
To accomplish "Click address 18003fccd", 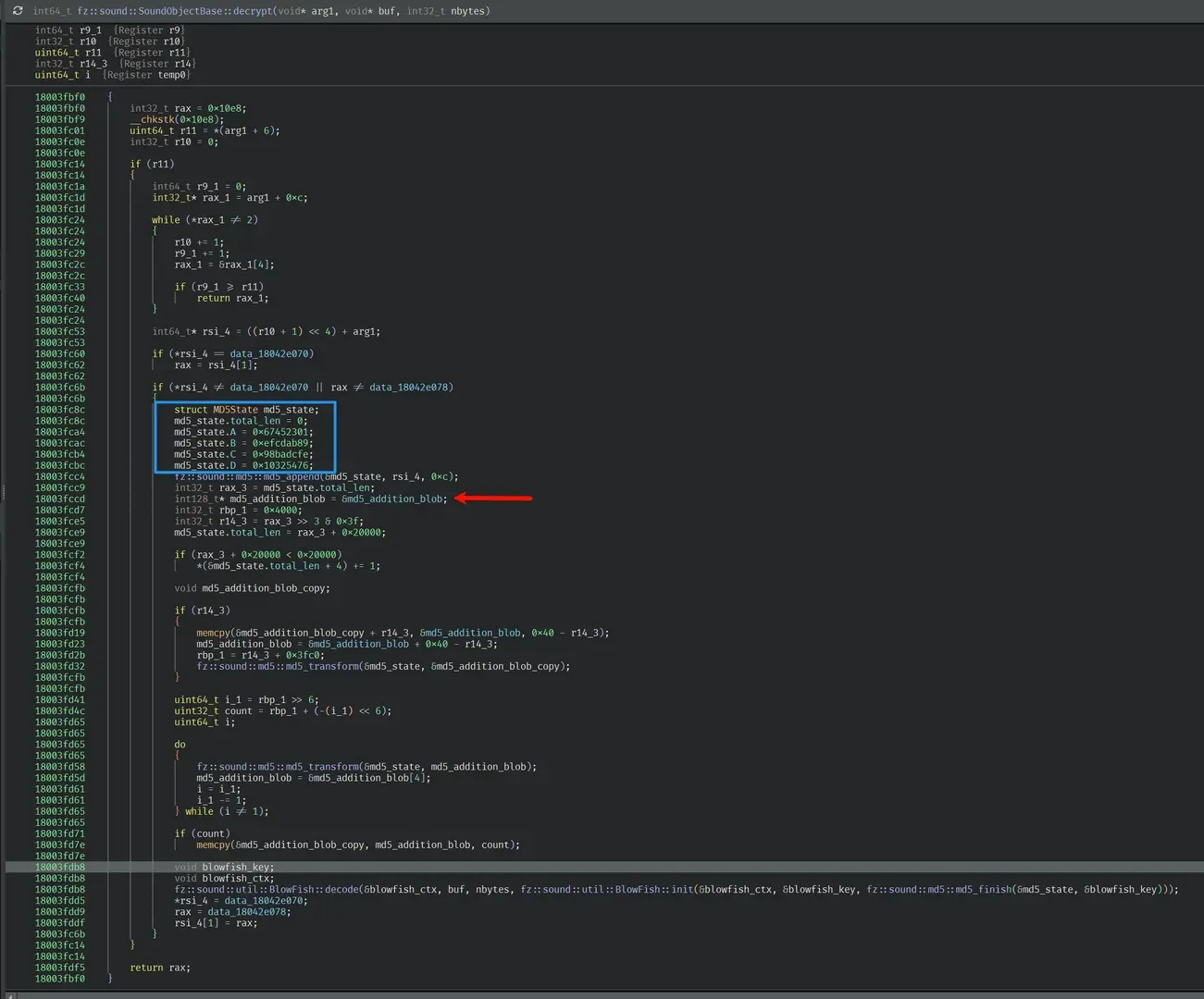I will coord(60,499).
